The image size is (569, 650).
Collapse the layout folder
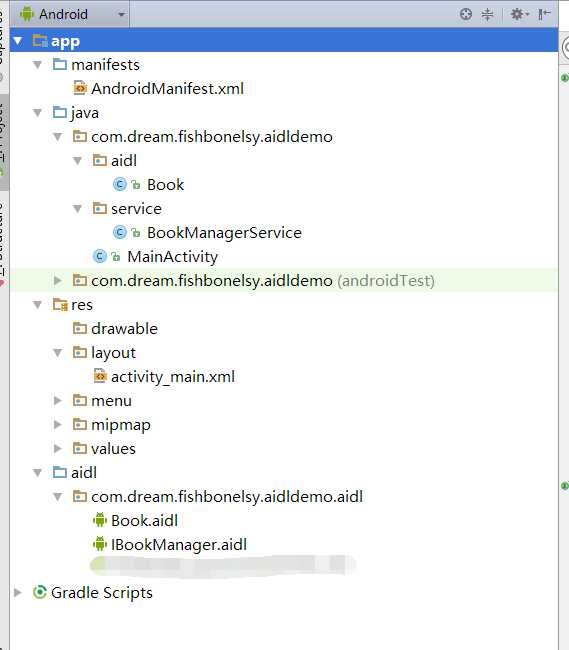pos(58,353)
